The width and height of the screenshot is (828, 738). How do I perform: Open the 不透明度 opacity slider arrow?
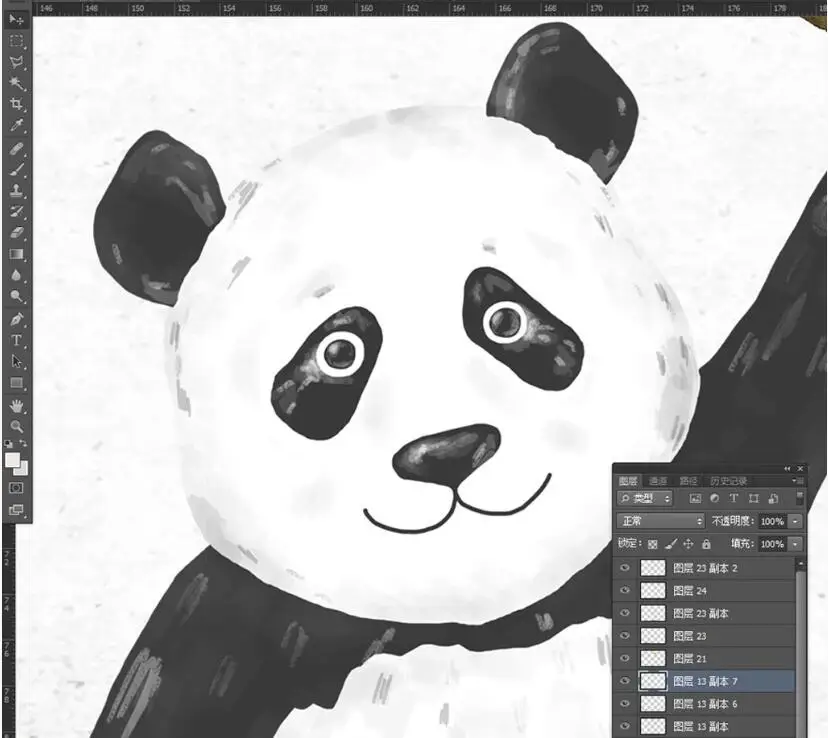click(x=795, y=522)
